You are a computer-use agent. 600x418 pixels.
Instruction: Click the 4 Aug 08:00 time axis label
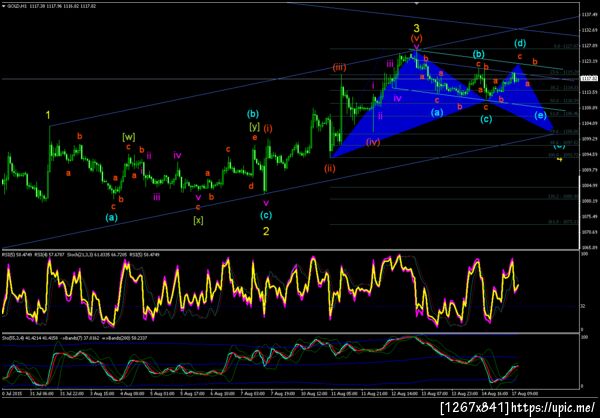click(x=132, y=393)
